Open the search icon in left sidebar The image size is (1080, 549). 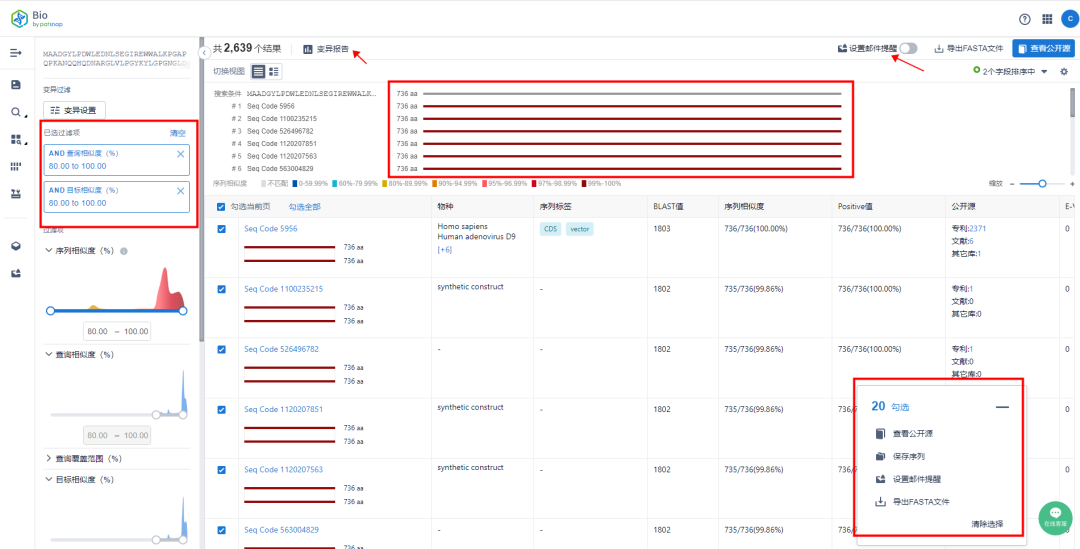pos(16,112)
